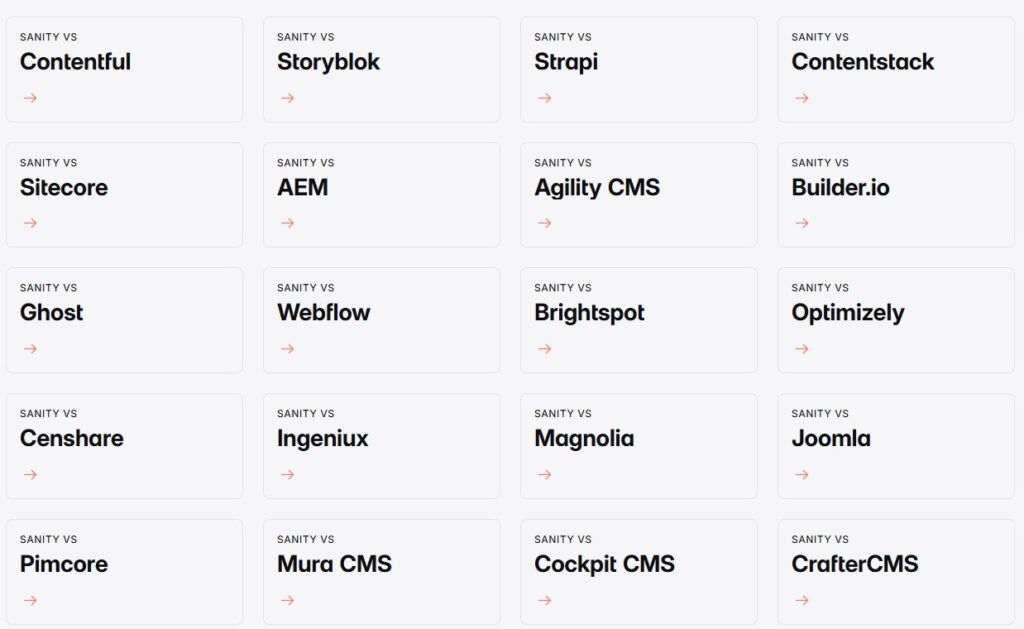The width and height of the screenshot is (1024, 629).
Task: Click the arrow icon under CrafterCMS
Action: pos(801,600)
